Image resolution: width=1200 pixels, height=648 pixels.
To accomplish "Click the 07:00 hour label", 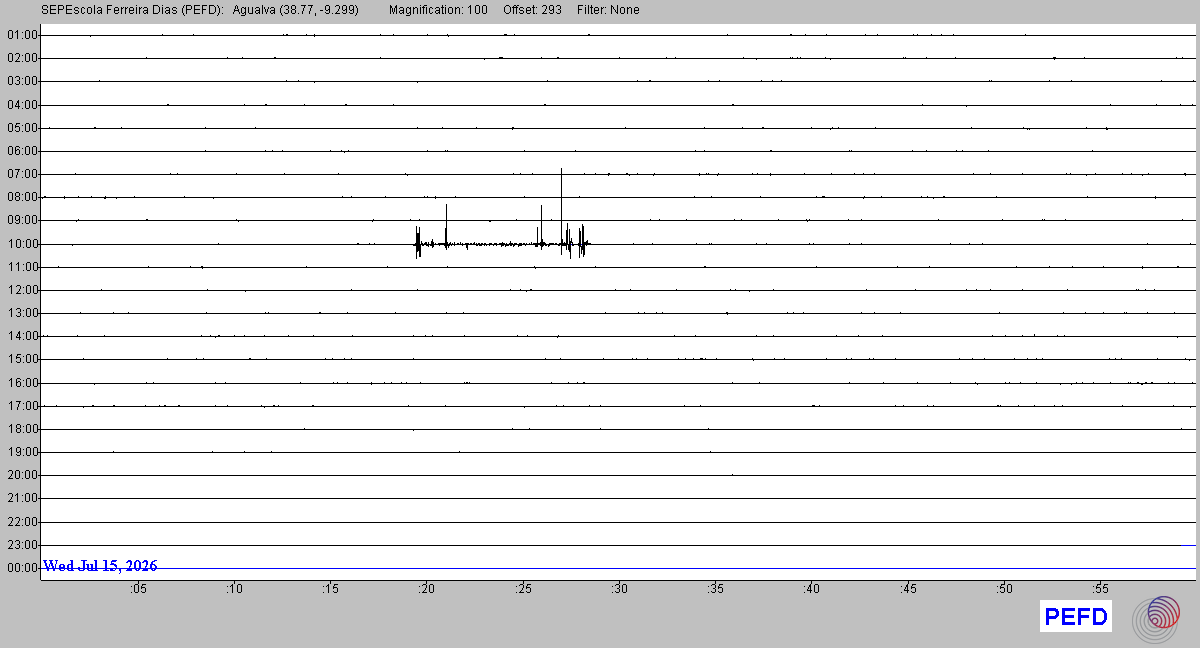I will (x=22, y=174).
